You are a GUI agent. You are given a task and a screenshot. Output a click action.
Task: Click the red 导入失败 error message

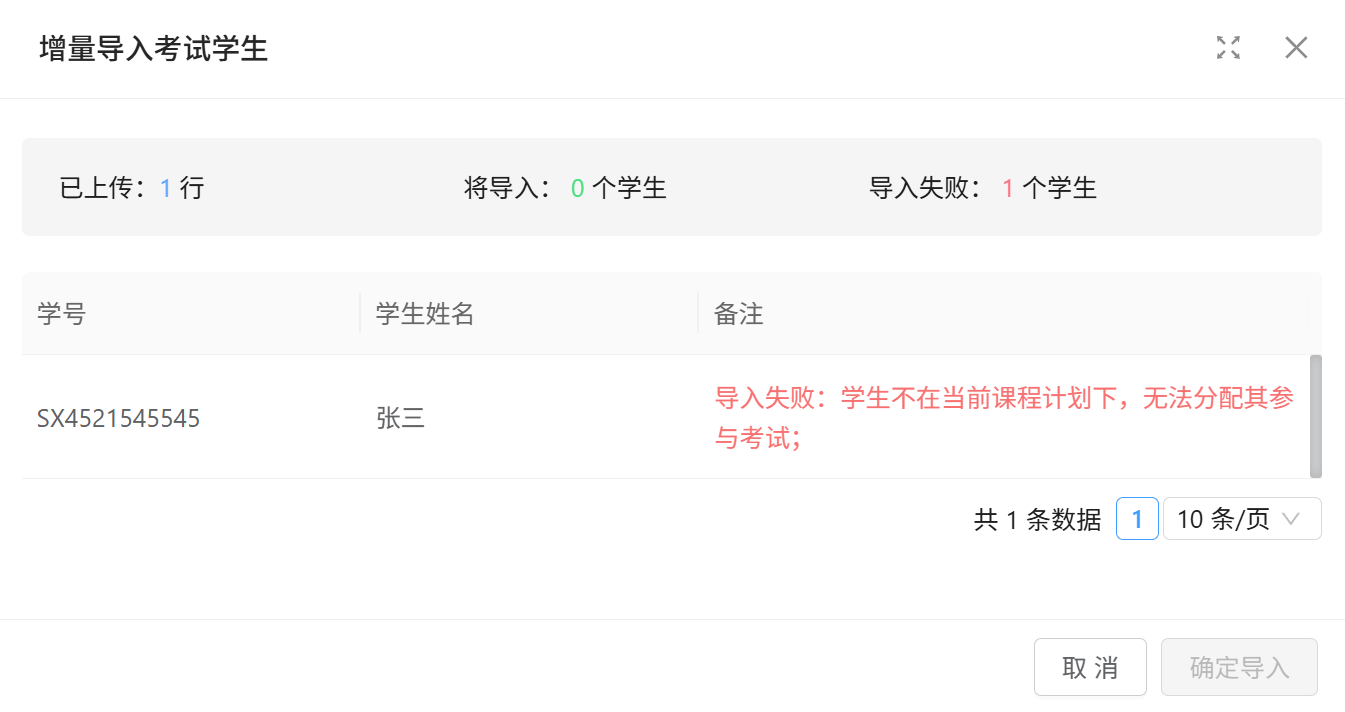pos(1004,418)
